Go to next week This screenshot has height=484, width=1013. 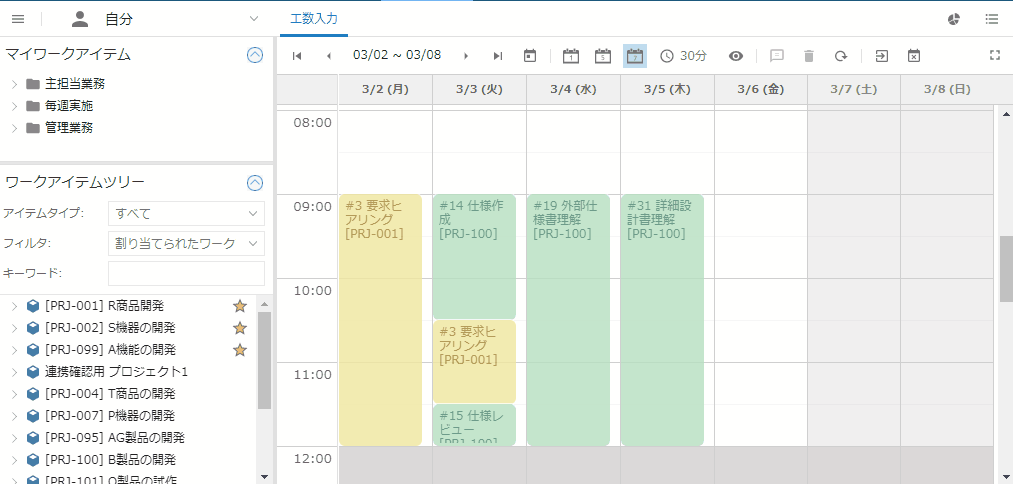tap(466, 56)
